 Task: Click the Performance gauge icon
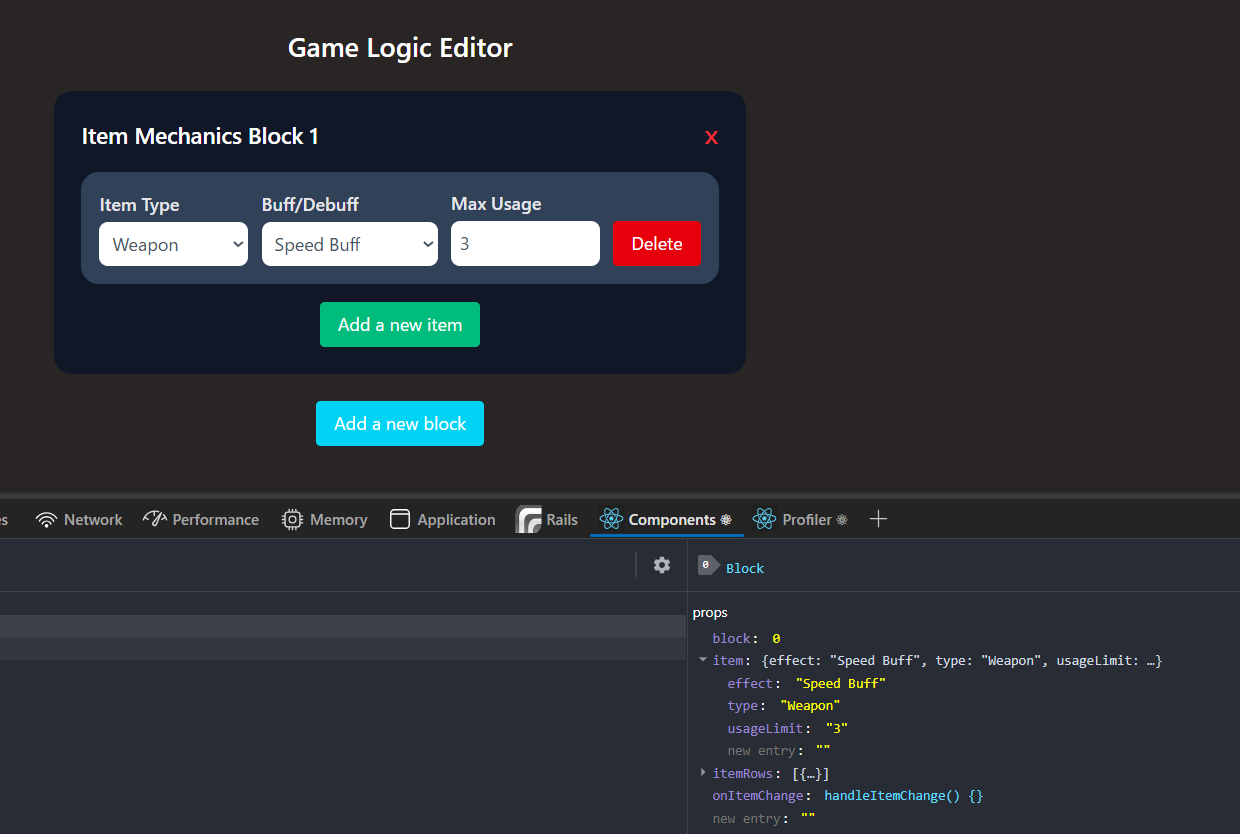click(x=154, y=519)
